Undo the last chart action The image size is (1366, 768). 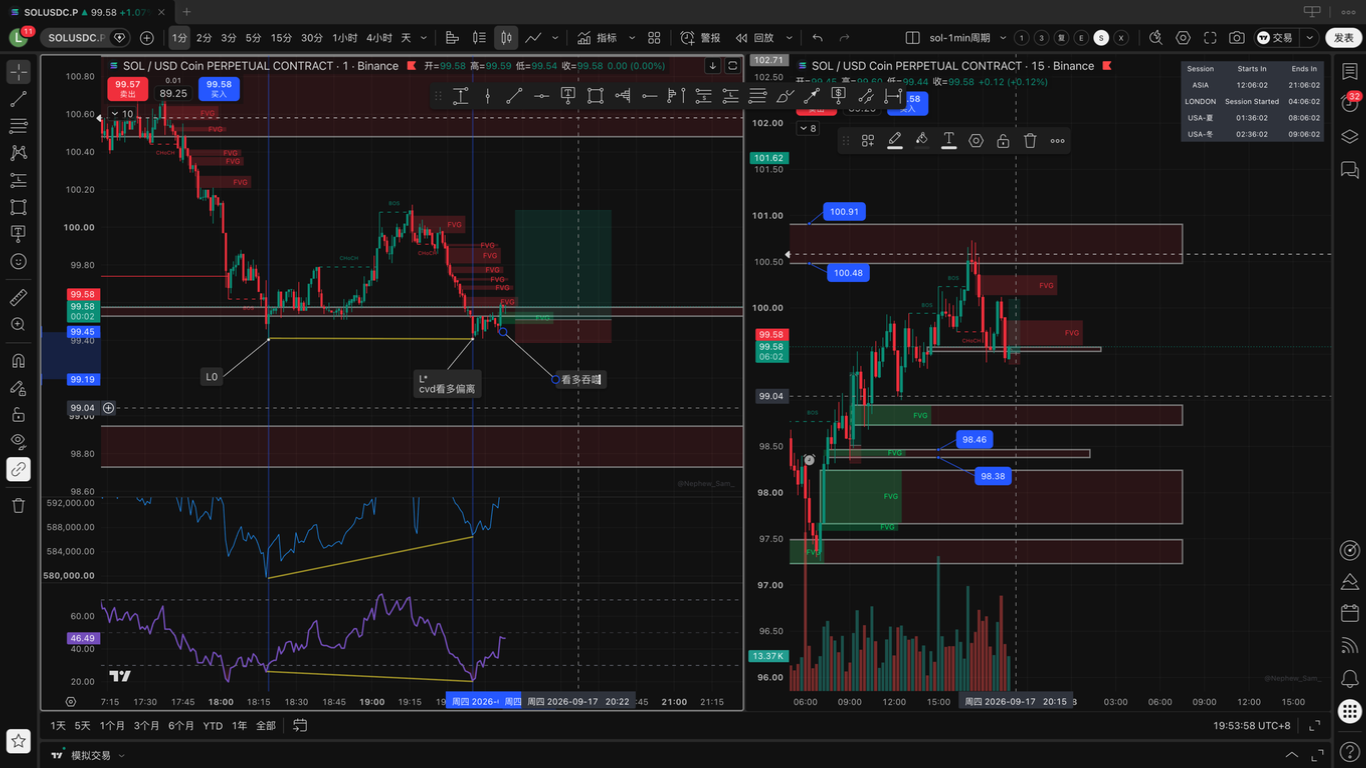click(x=818, y=38)
